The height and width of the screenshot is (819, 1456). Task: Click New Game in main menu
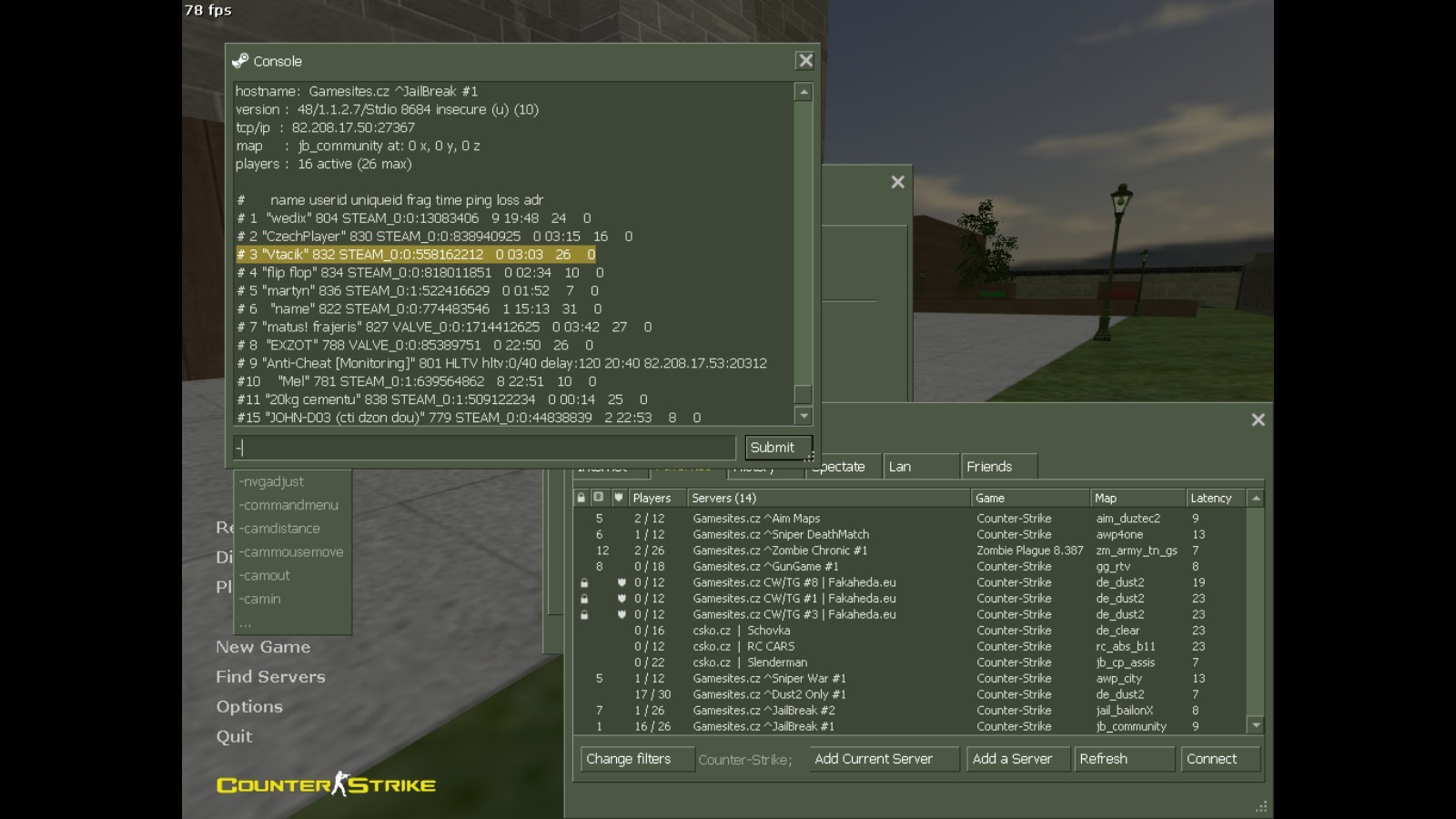pyautogui.click(x=263, y=647)
